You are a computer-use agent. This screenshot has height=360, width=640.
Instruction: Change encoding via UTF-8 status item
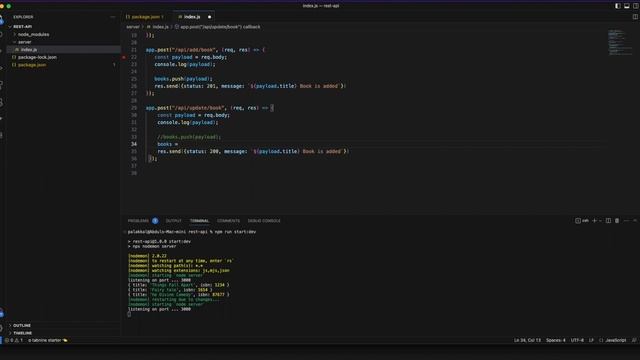pos(577,340)
